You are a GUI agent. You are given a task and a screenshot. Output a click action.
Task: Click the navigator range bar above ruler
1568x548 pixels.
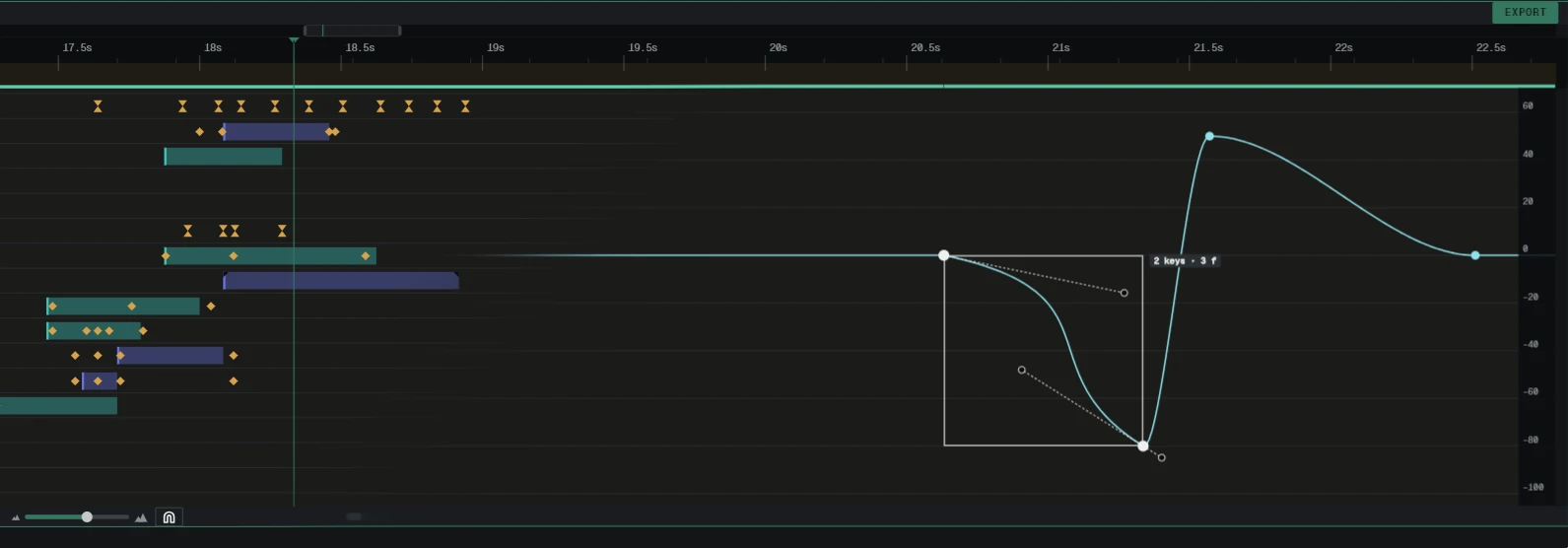(353, 31)
